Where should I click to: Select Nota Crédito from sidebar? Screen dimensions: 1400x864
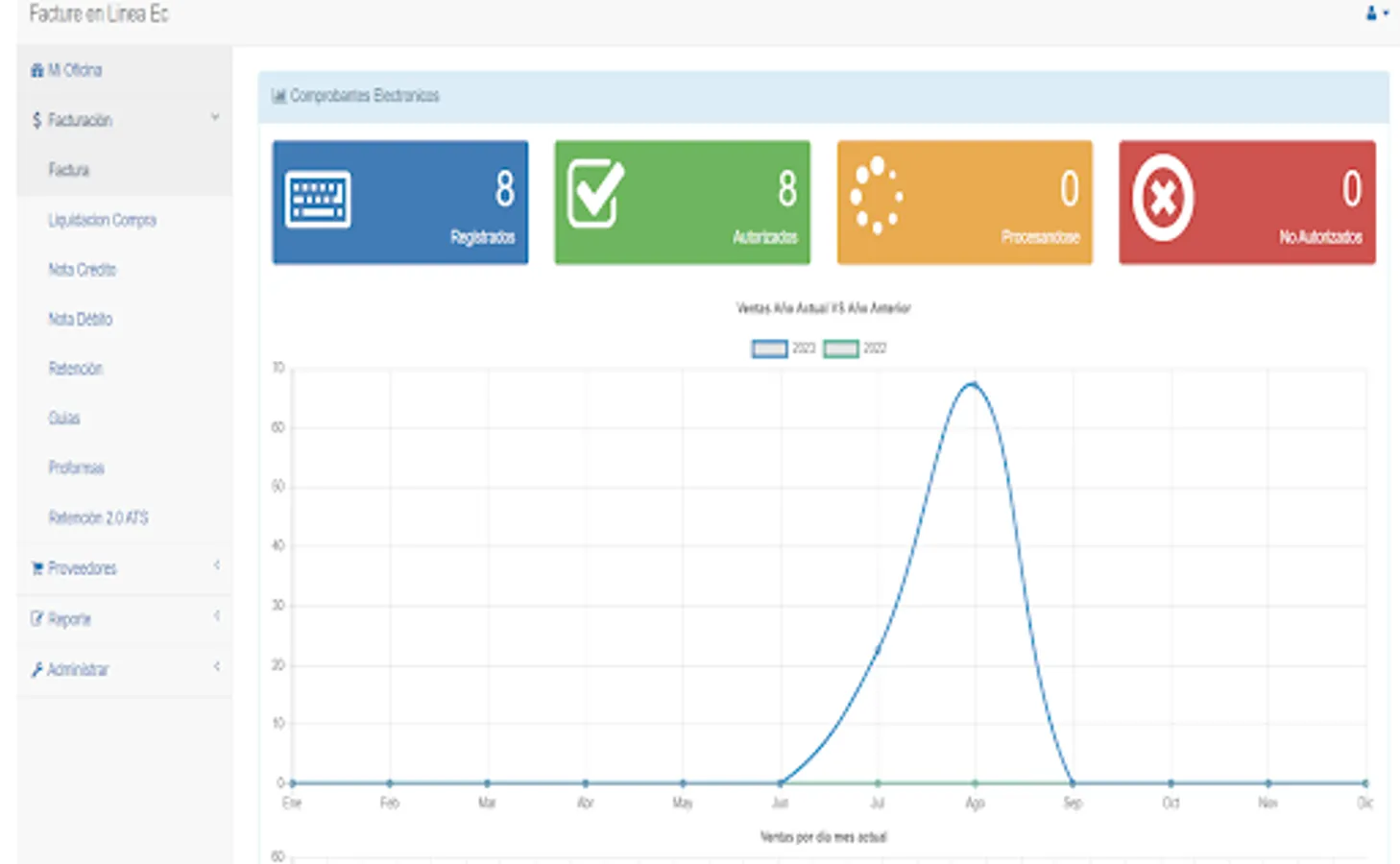point(83,270)
